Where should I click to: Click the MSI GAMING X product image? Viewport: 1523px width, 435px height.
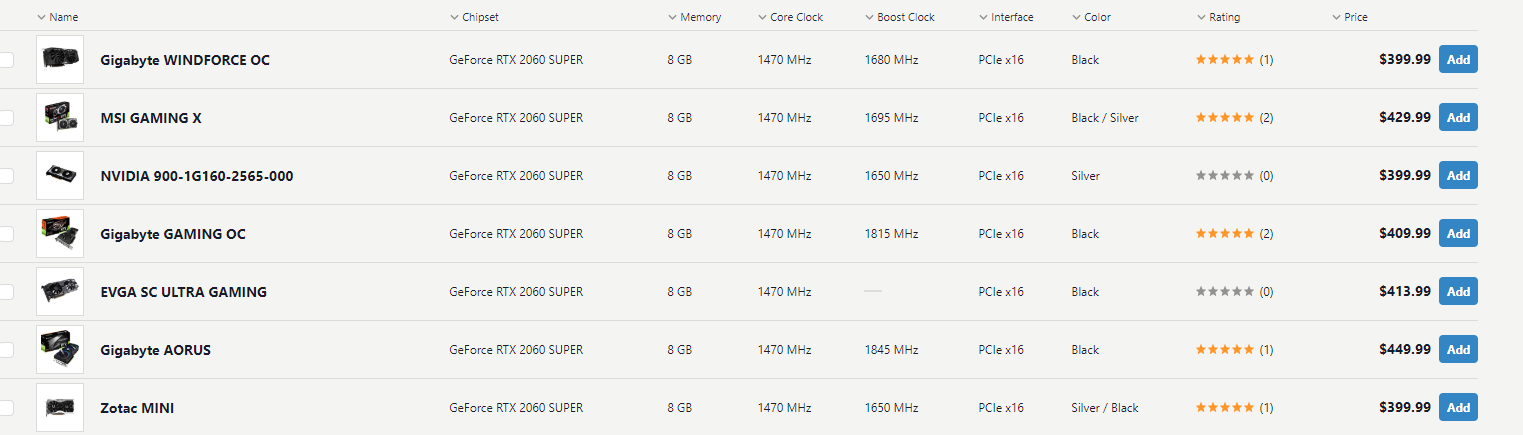point(60,118)
